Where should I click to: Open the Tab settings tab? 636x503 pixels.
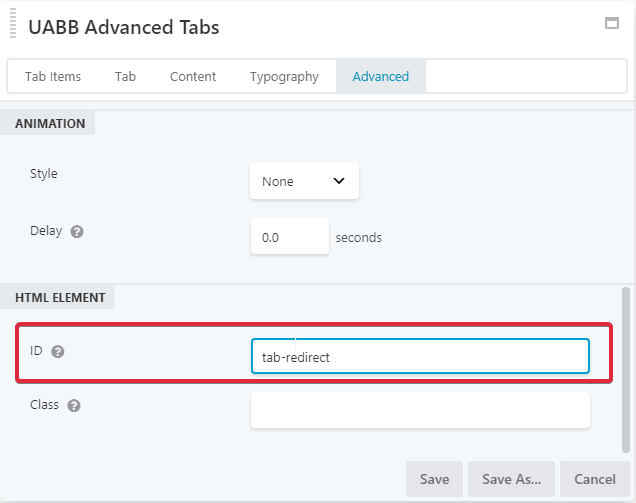point(125,76)
